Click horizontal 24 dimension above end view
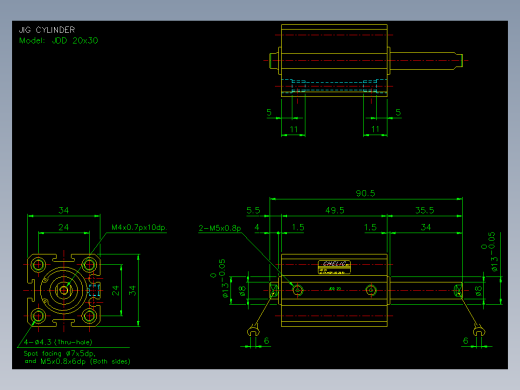The height and width of the screenshot is (390, 520). tap(63, 227)
